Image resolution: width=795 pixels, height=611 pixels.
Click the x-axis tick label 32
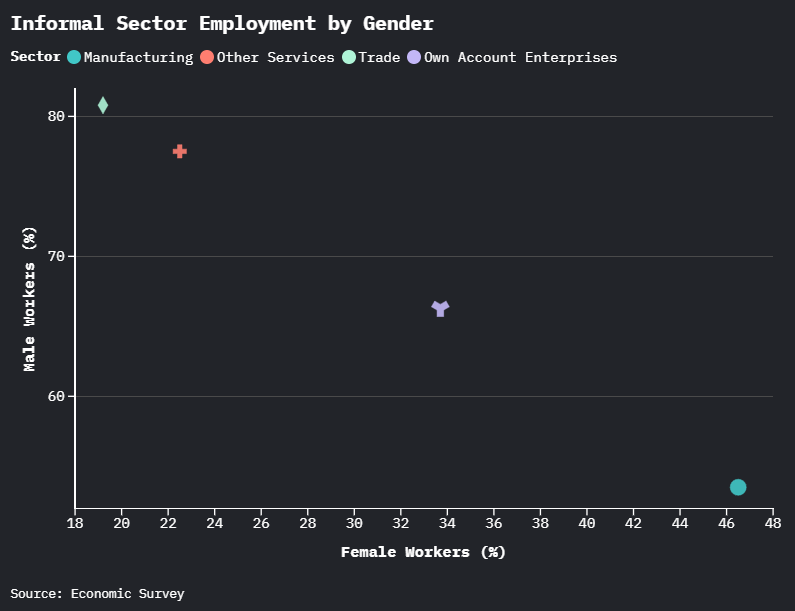pos(401,523)
